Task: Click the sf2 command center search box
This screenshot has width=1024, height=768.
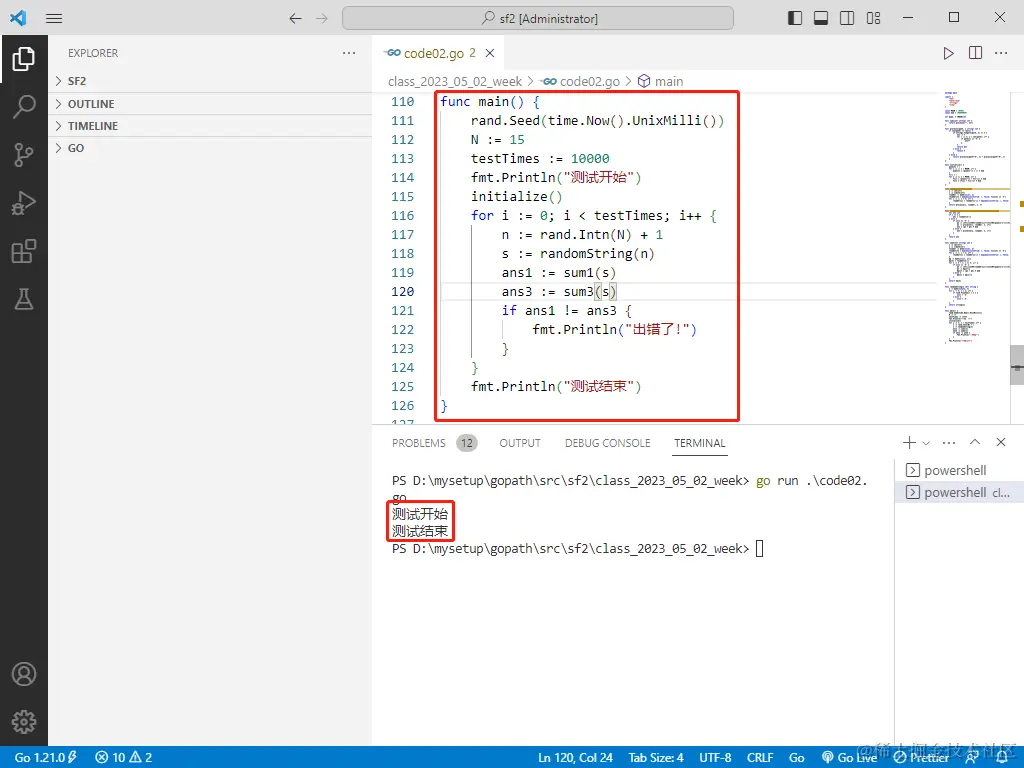Action: point(537,18)
